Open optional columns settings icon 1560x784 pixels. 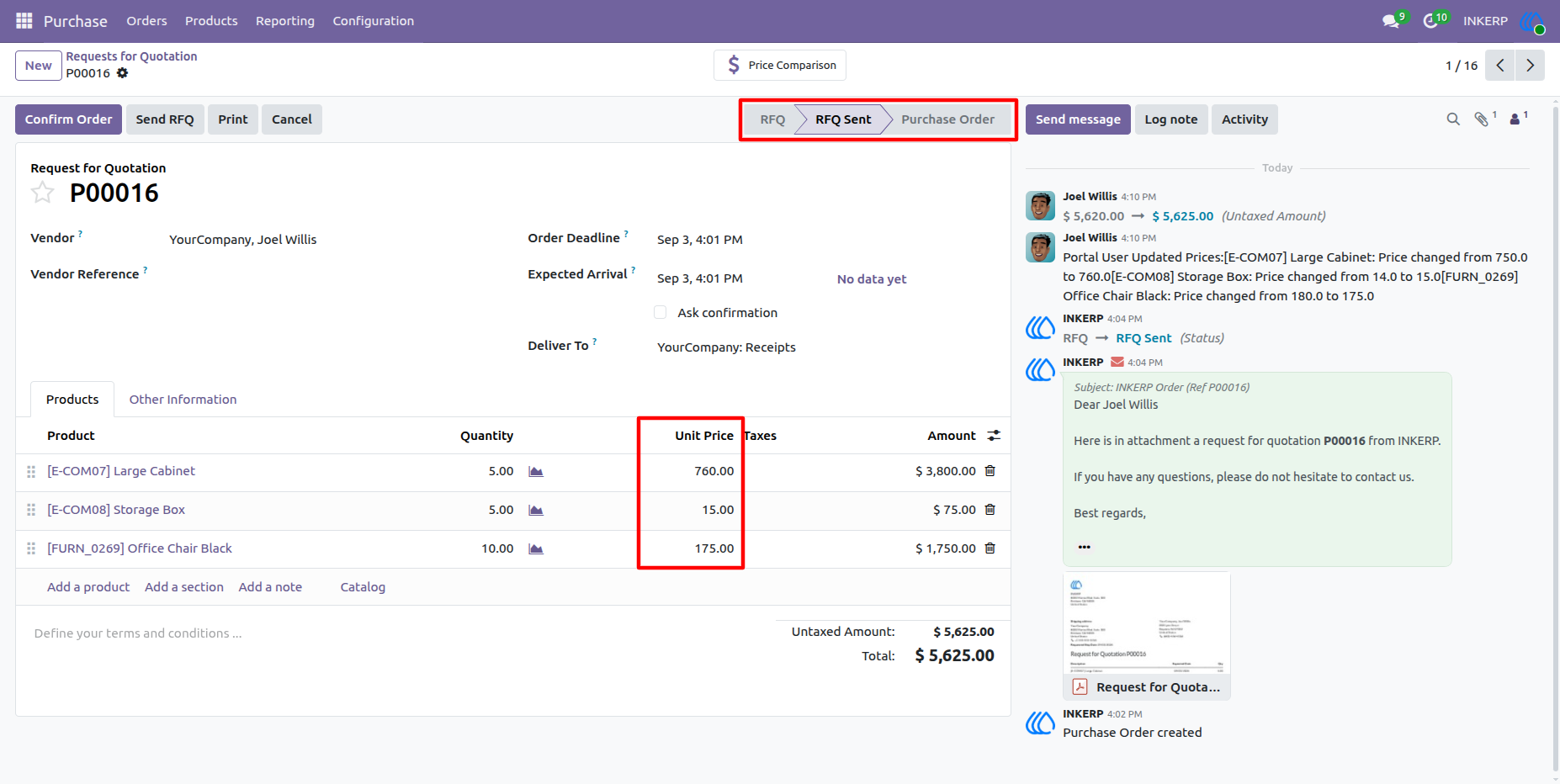click(994, 436)
